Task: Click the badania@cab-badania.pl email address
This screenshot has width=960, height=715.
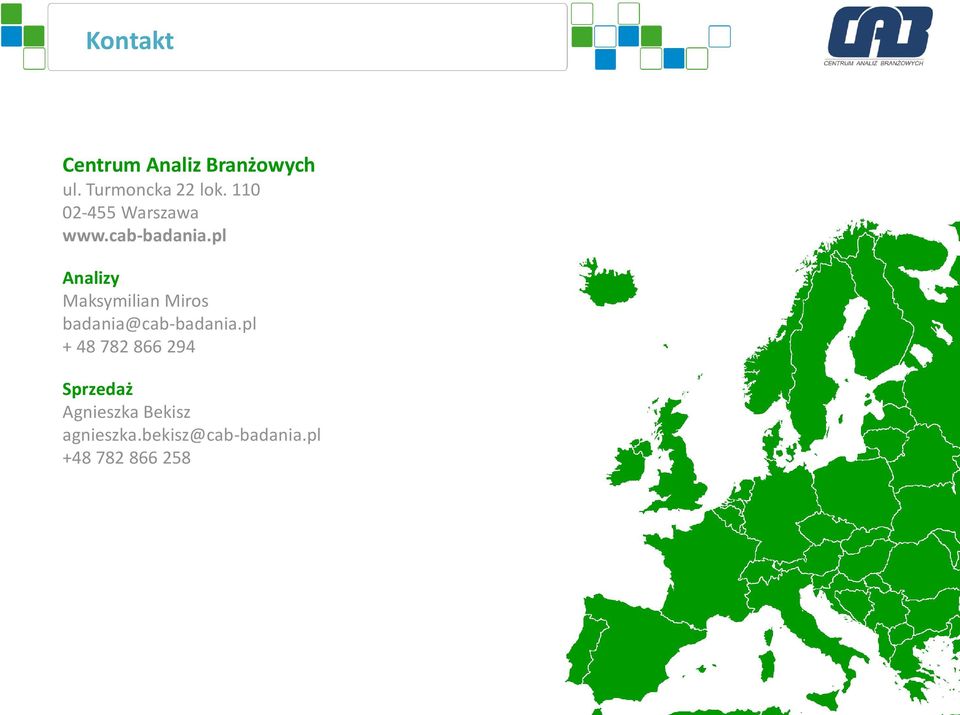Action: 159,323
